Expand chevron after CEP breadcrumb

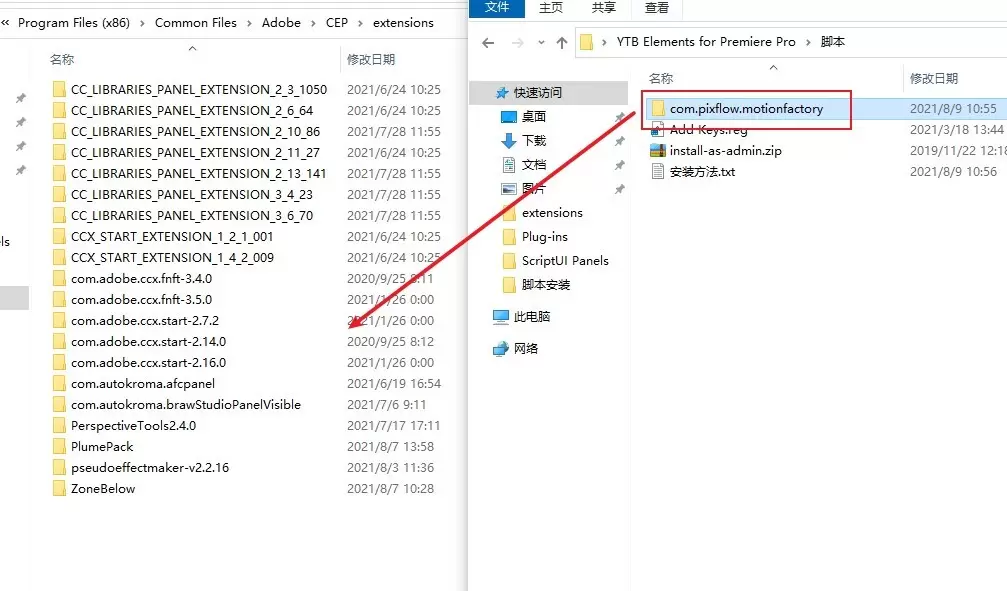pos(360,24)
